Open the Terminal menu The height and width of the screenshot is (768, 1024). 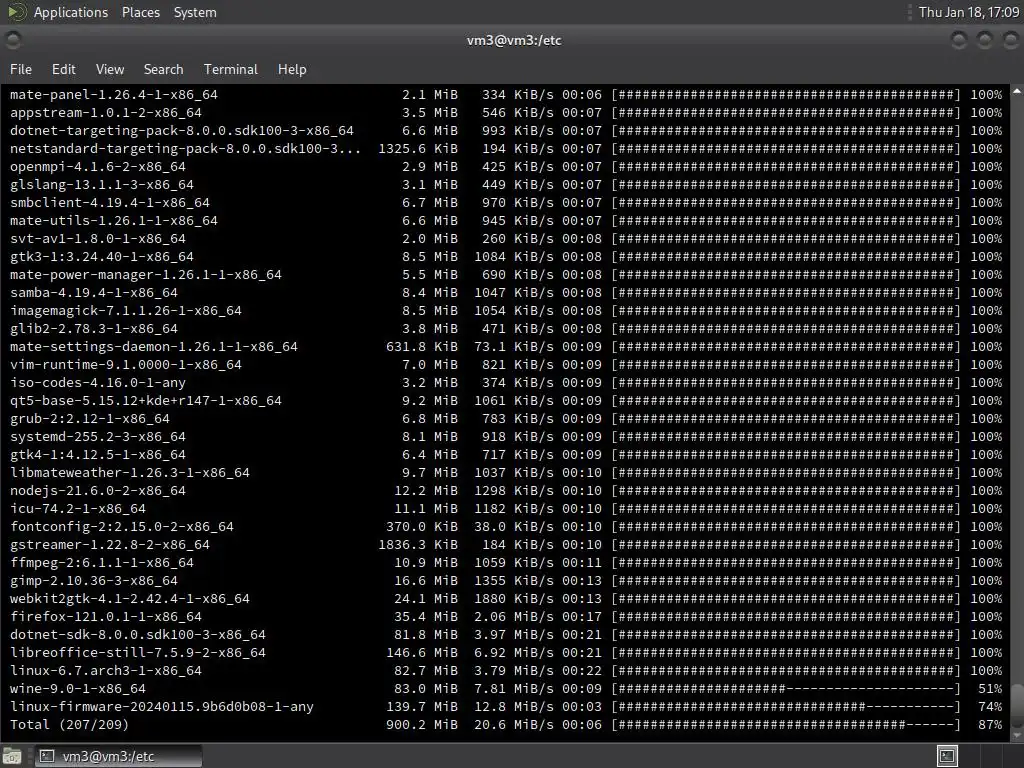pyautogui.click(x=231, y=69)
